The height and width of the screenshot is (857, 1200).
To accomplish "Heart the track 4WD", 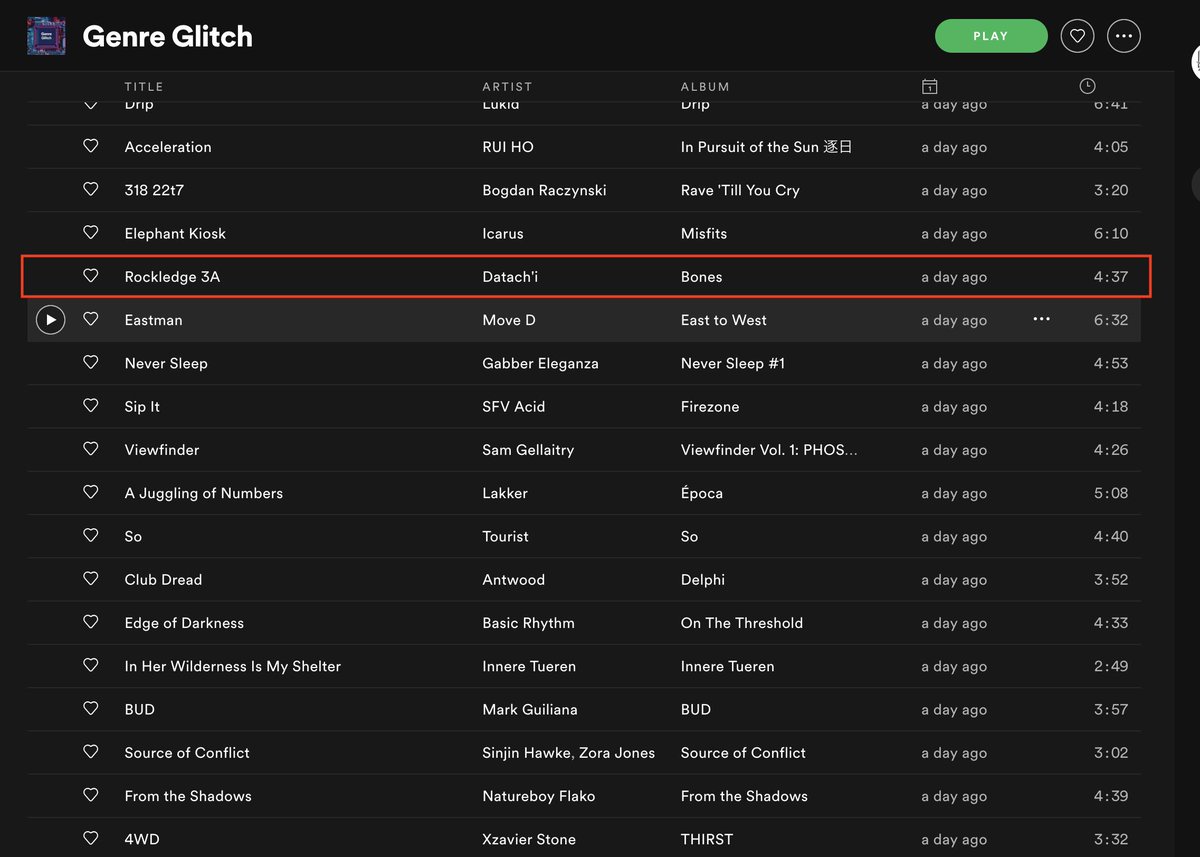I will (91, 838).
